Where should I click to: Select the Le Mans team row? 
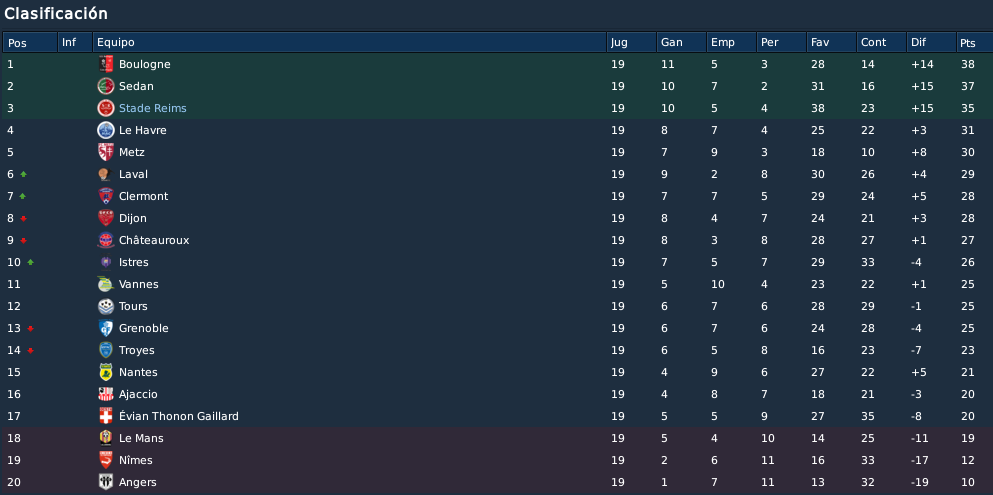pos(496,438)
